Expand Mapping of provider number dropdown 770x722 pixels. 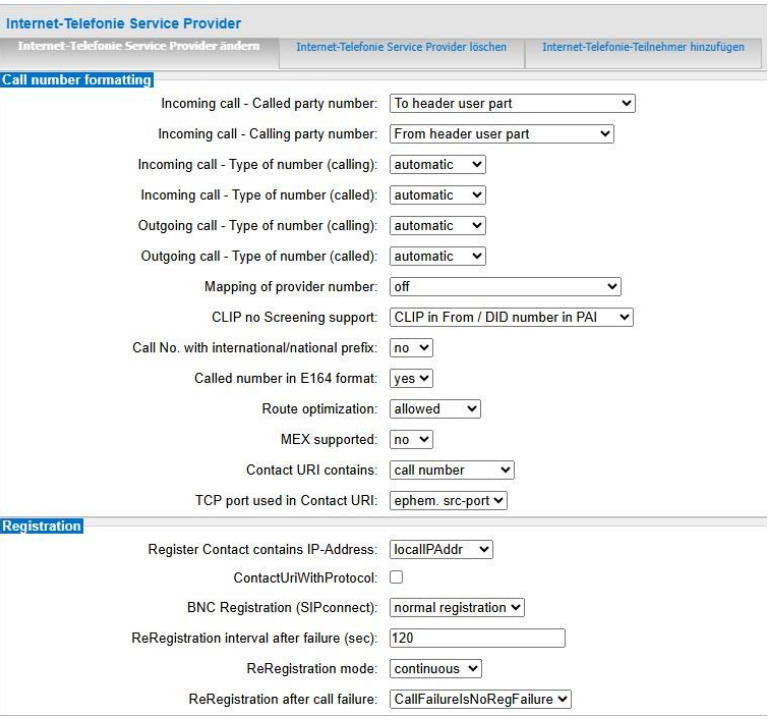click(x=504, y=287)
